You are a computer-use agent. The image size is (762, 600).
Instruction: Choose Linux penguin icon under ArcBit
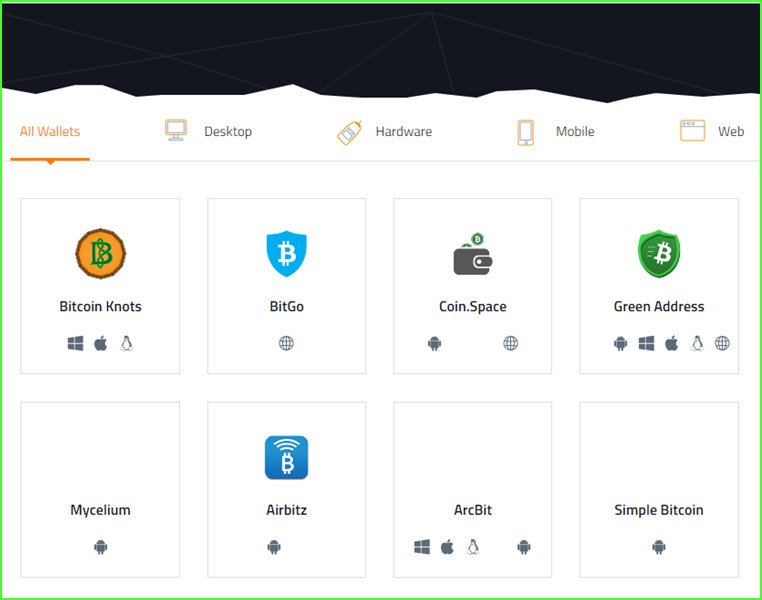(473, 547)
